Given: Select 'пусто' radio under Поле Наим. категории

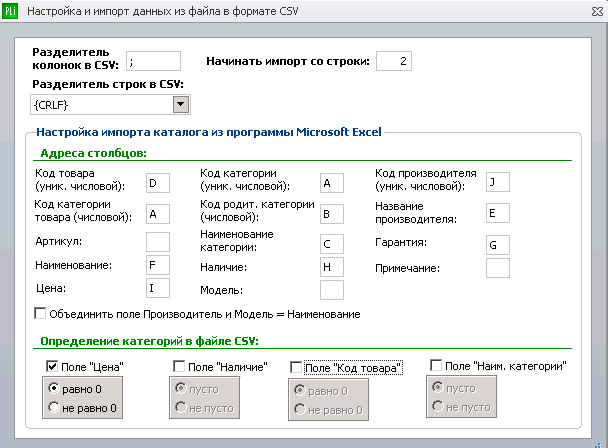Looking at the screenshot, I should pyautogui.click(x=438, y=387).
